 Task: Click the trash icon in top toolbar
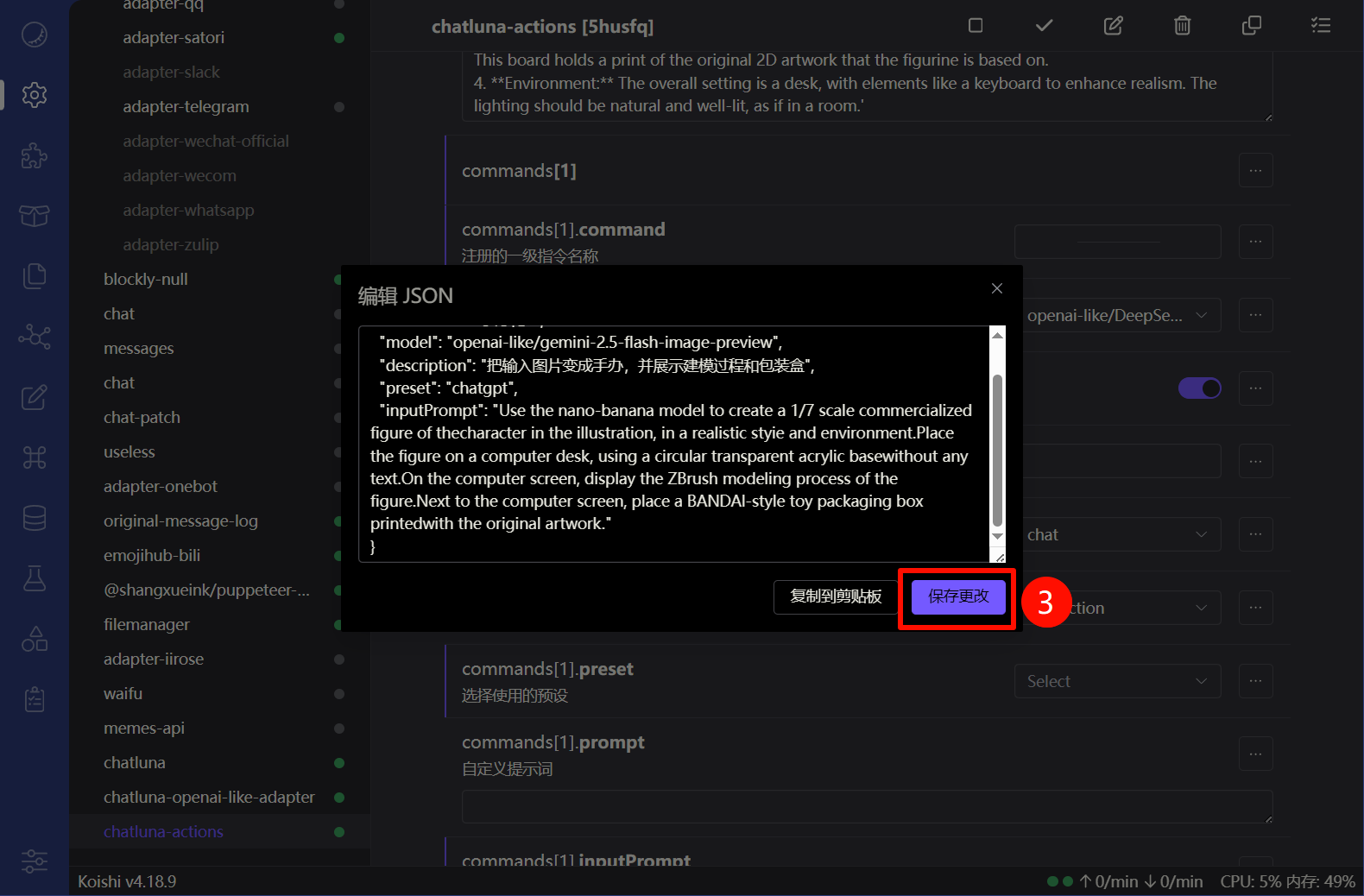pyautogui.click(x=1182, y=26)
